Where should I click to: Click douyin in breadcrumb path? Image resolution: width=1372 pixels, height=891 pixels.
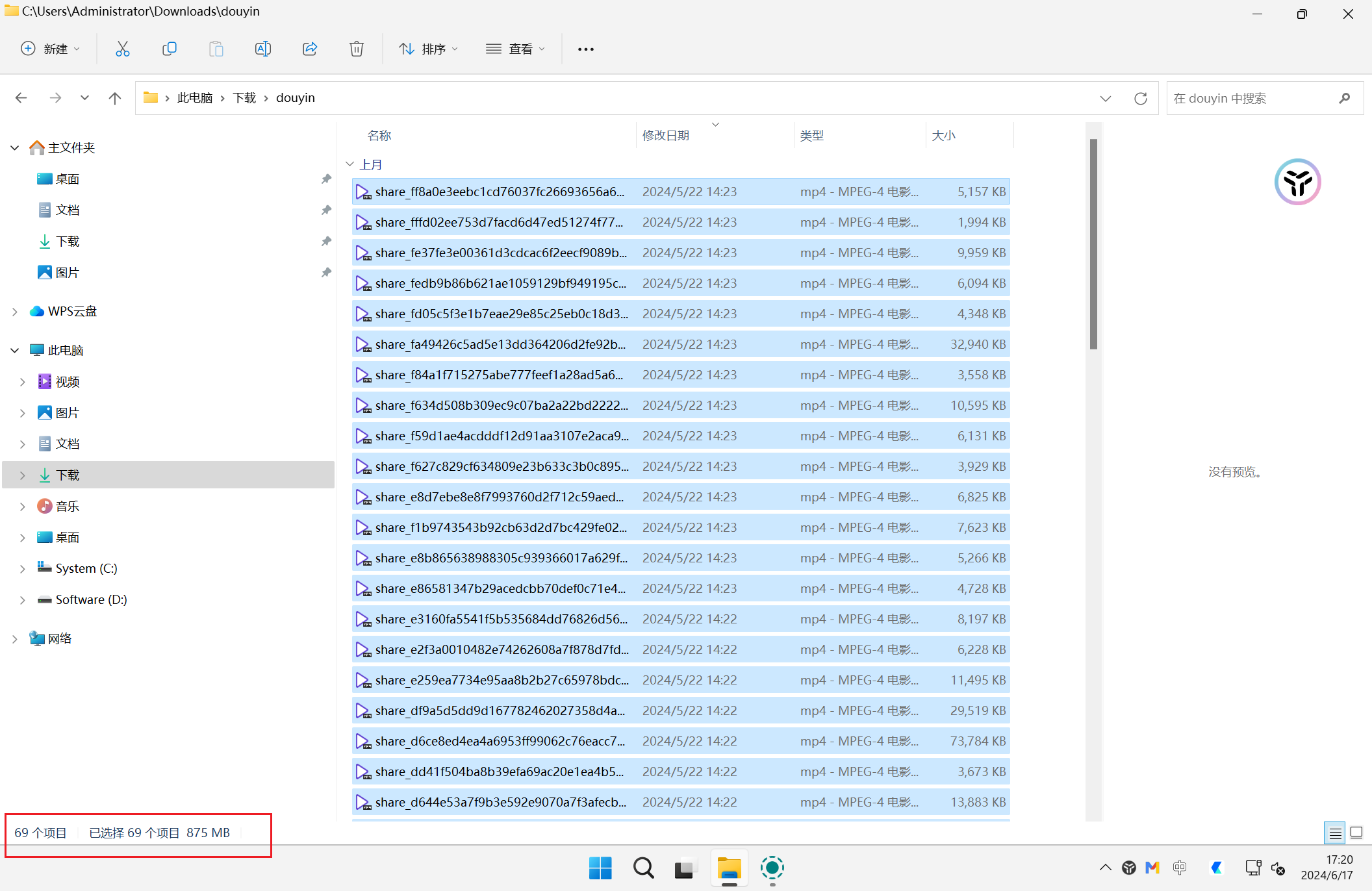pyautogui.click(x=296, y=98)
